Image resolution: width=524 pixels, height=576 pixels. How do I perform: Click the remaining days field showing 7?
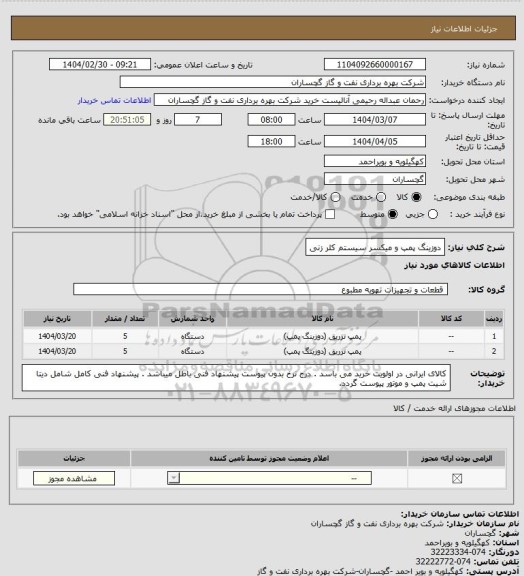(x=198, y=120)
